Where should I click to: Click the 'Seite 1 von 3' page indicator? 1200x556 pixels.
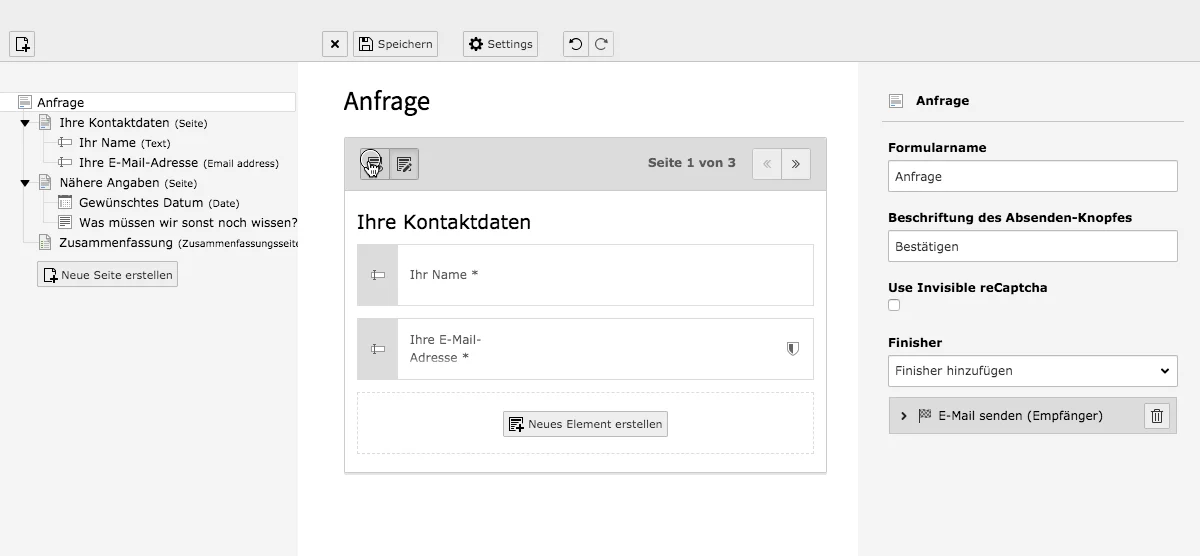(x=692, y=163)
